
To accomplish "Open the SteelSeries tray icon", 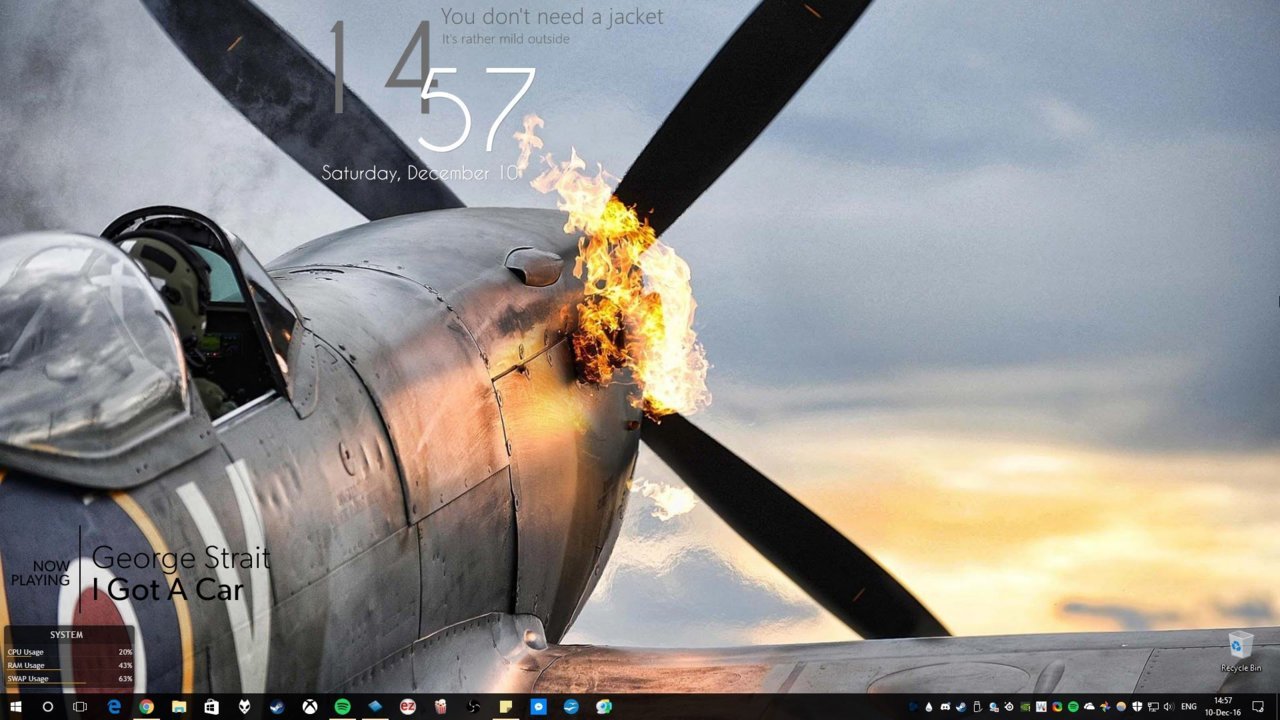I will 1010,707.
